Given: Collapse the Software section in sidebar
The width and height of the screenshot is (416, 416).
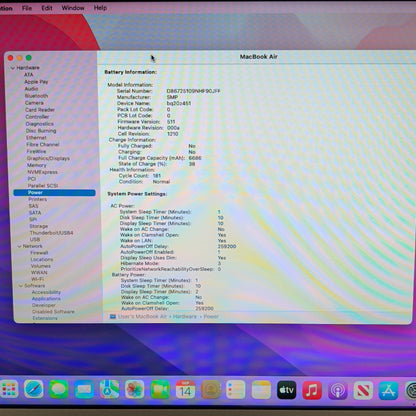Looking at the screenshot, I should tap(21, 286).
